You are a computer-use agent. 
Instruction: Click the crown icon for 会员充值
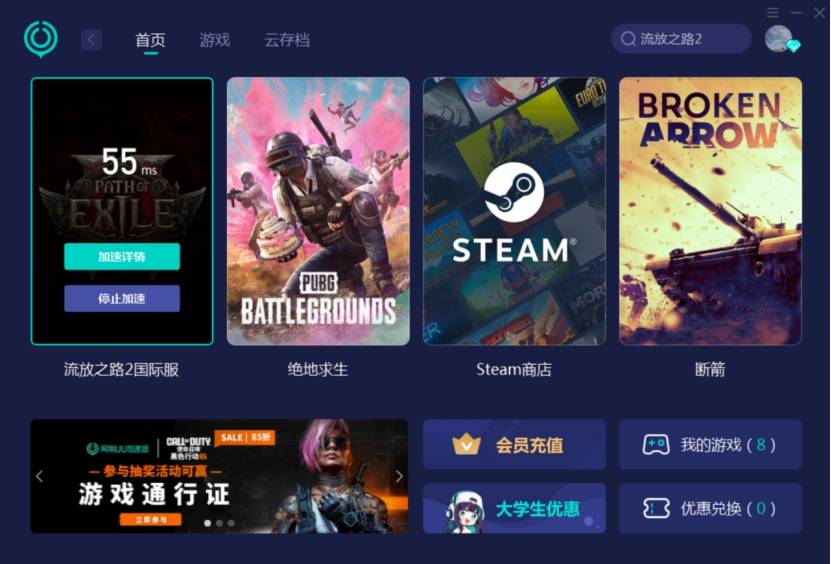466,445
